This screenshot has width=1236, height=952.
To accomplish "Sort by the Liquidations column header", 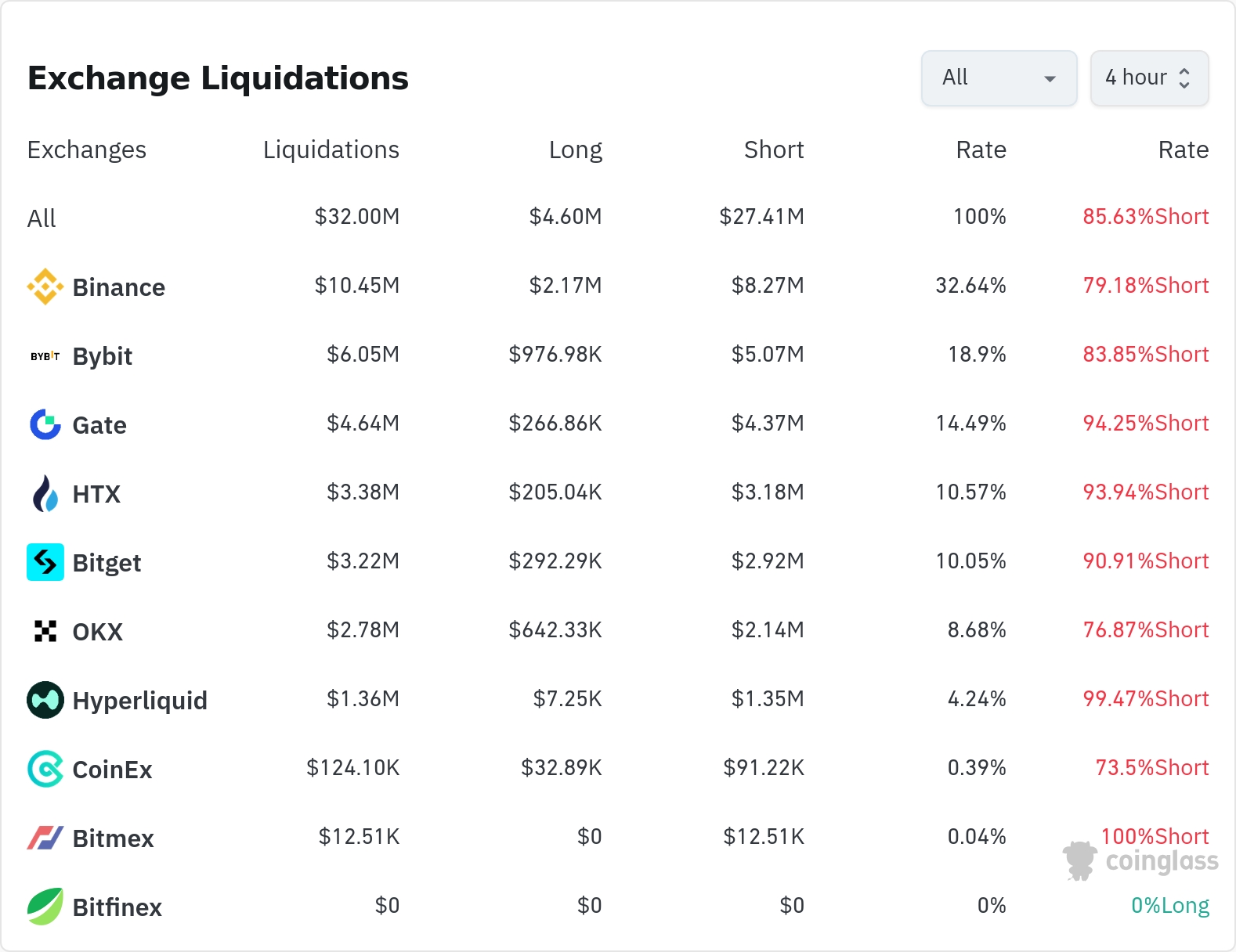I will point(331,150).
